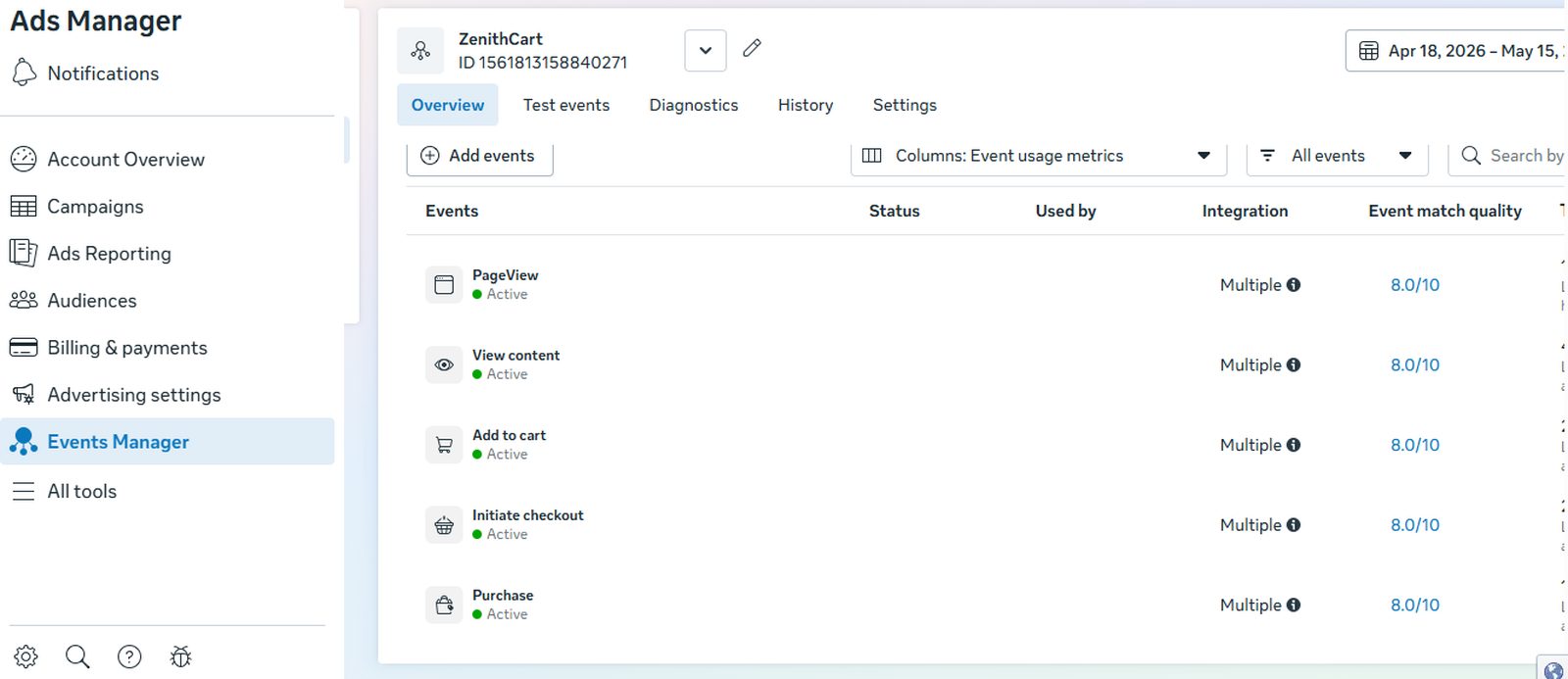
Task: Show Initiate checkout integration info icon
Action: pos(1294,525)
